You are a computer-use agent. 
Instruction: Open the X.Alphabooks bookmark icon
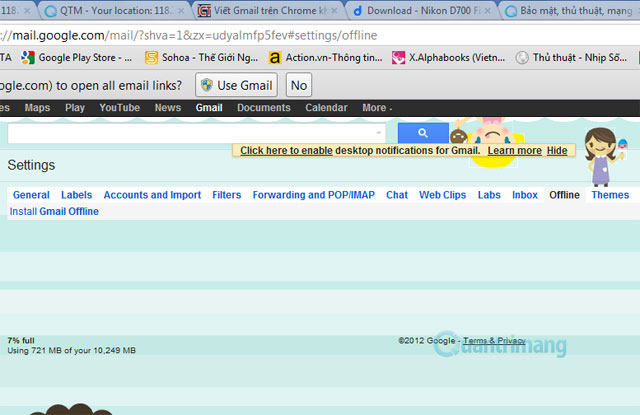coord(398,58)
